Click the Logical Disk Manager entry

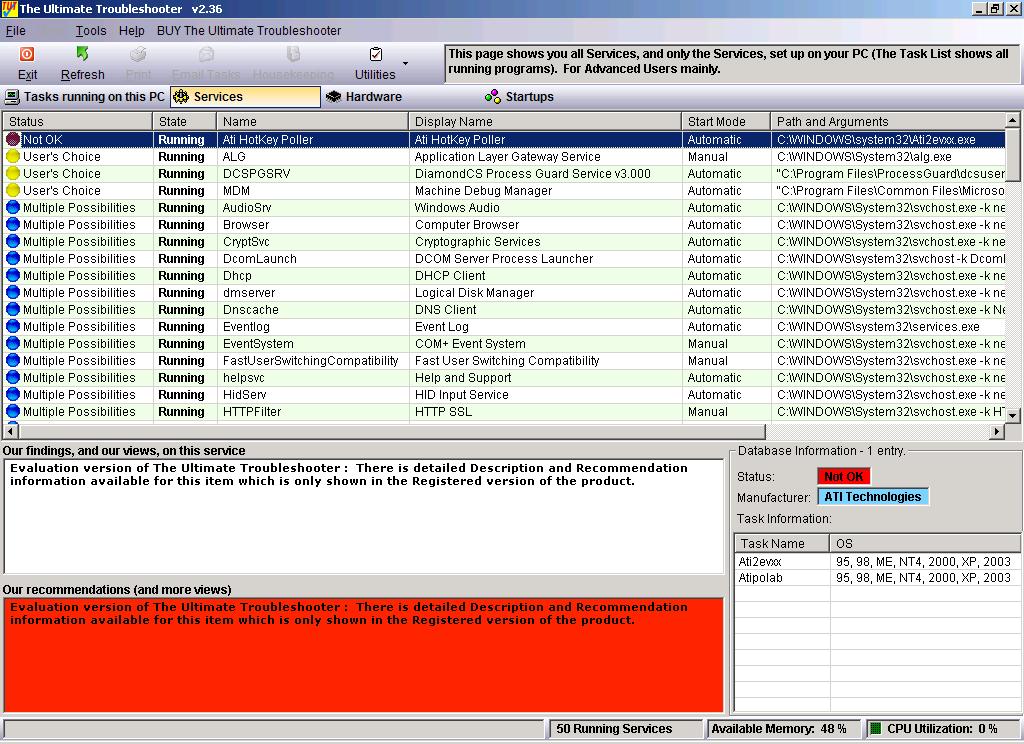pos(474,293)
